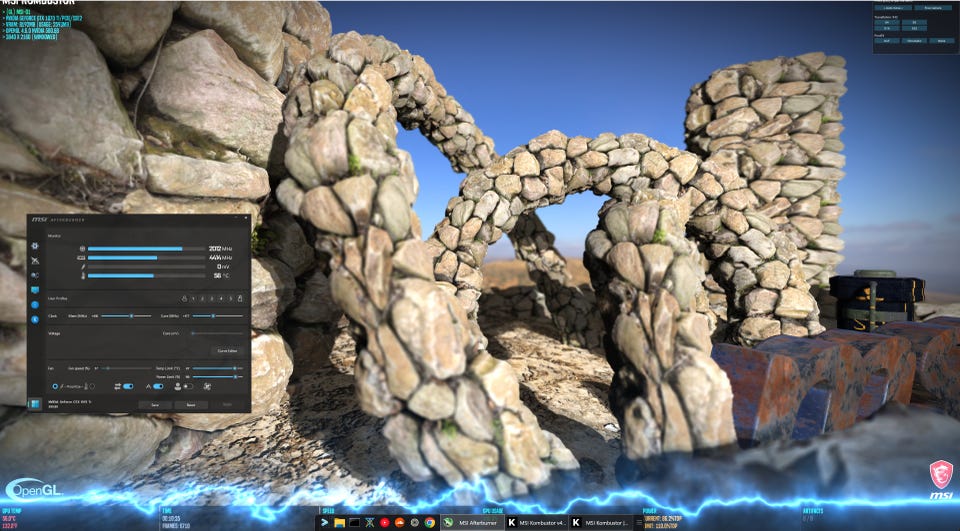The height and width of the screenshot is (531, 960).
Task: Open the black terminal icon in the taskbar
Action: (354, 522)
